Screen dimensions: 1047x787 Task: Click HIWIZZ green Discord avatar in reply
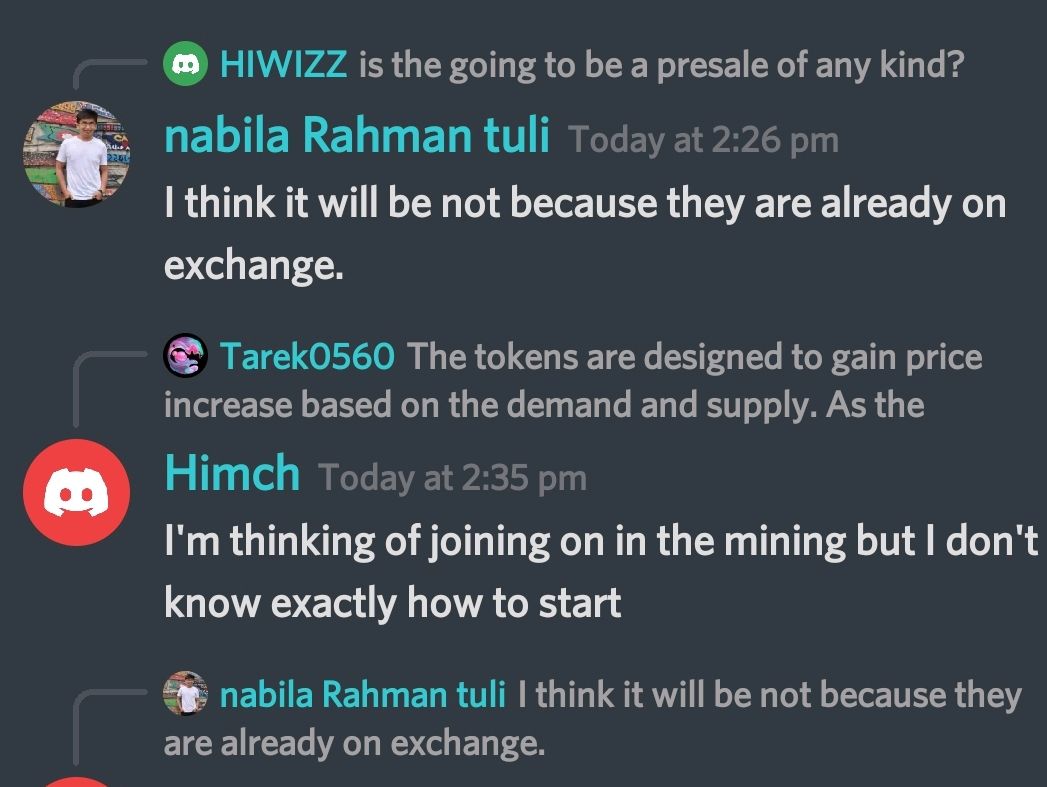(x=186, y=63)
